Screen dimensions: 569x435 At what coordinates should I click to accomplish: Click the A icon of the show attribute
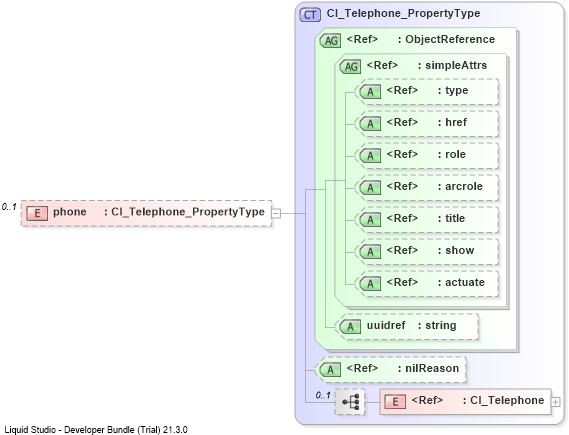point(370,251)
